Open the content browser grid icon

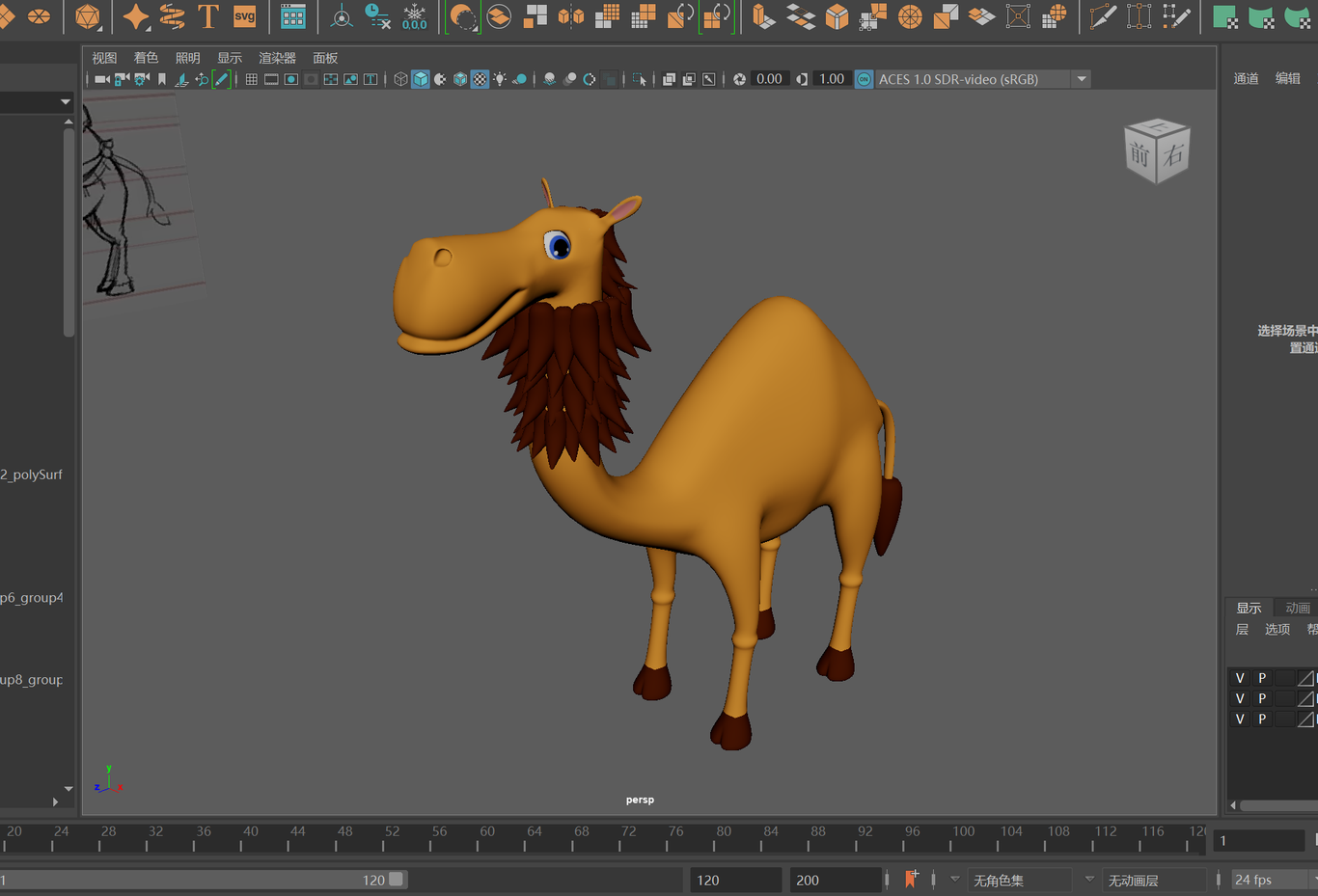[x=293, y=16]
